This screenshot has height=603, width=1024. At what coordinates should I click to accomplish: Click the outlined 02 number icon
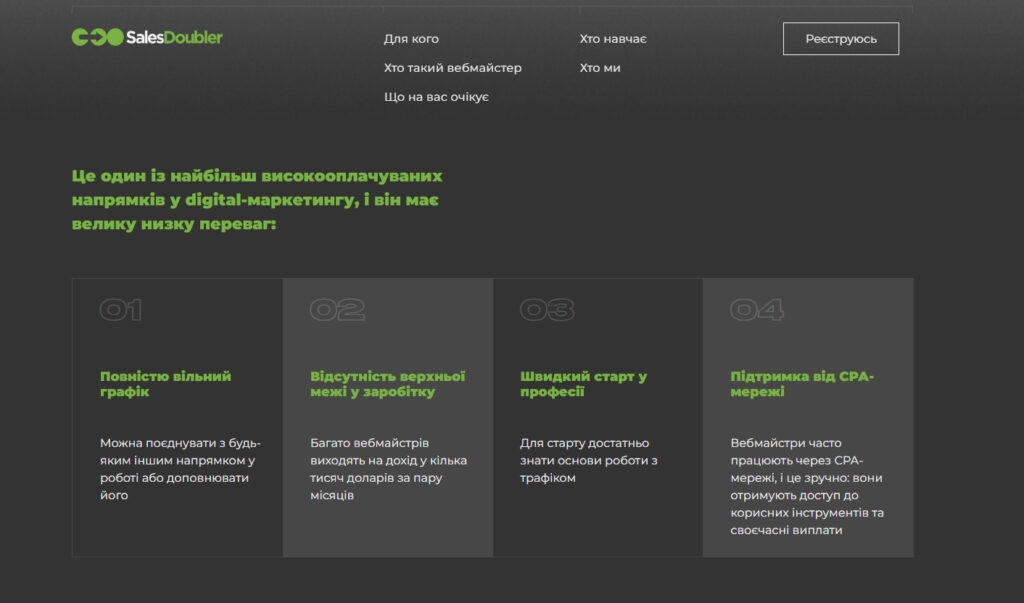pos(337,310)
